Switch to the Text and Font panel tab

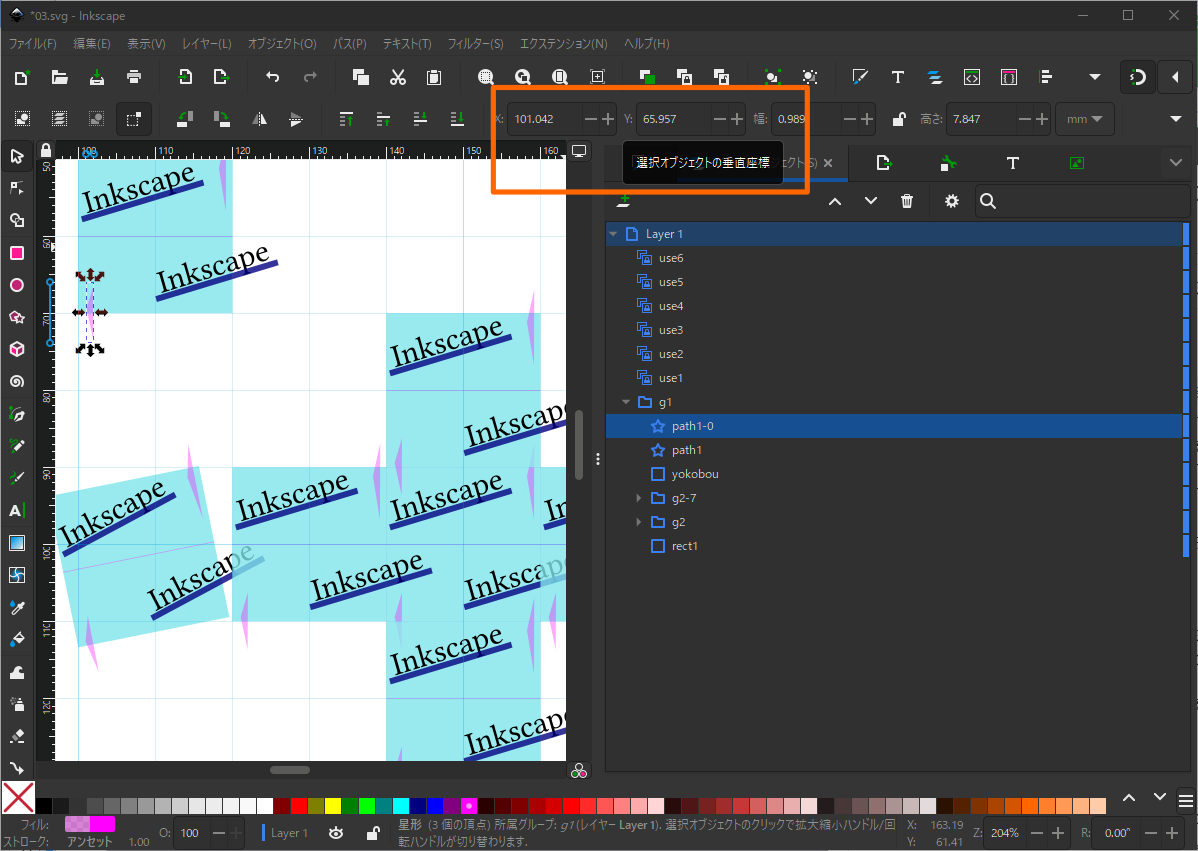(1012, 163)
